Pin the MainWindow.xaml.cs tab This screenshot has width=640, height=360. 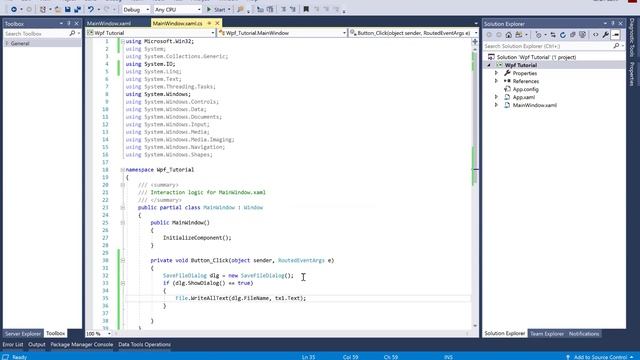pyautogui.click(x=209, y=23)
